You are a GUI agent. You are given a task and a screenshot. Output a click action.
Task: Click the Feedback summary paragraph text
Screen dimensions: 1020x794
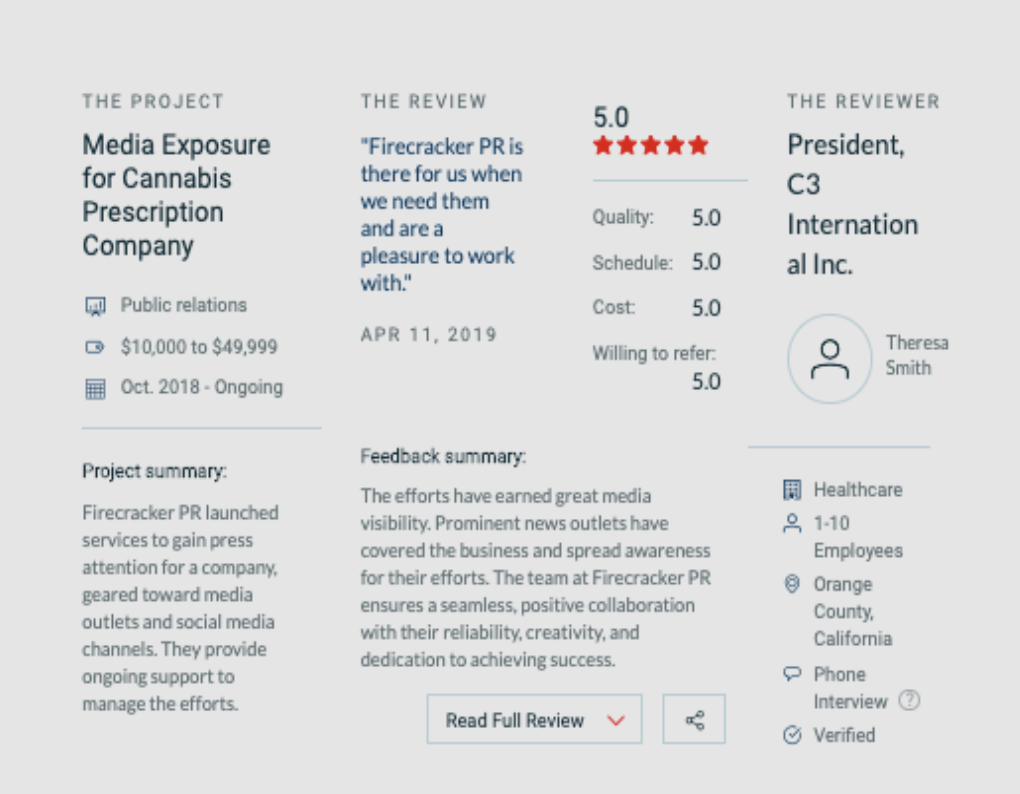535,578
